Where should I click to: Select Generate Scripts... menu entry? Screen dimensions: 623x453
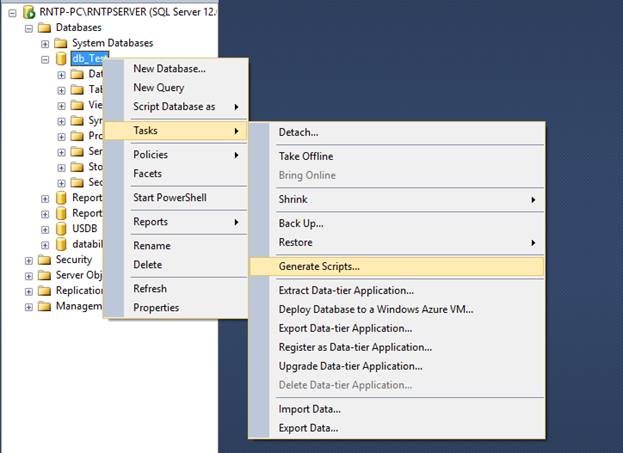[397, 266]
